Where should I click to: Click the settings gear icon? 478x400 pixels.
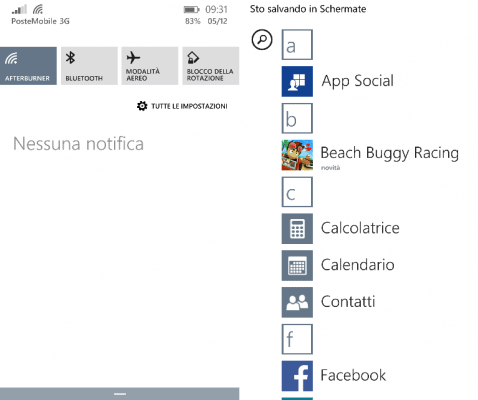click(x=142, y=106)
